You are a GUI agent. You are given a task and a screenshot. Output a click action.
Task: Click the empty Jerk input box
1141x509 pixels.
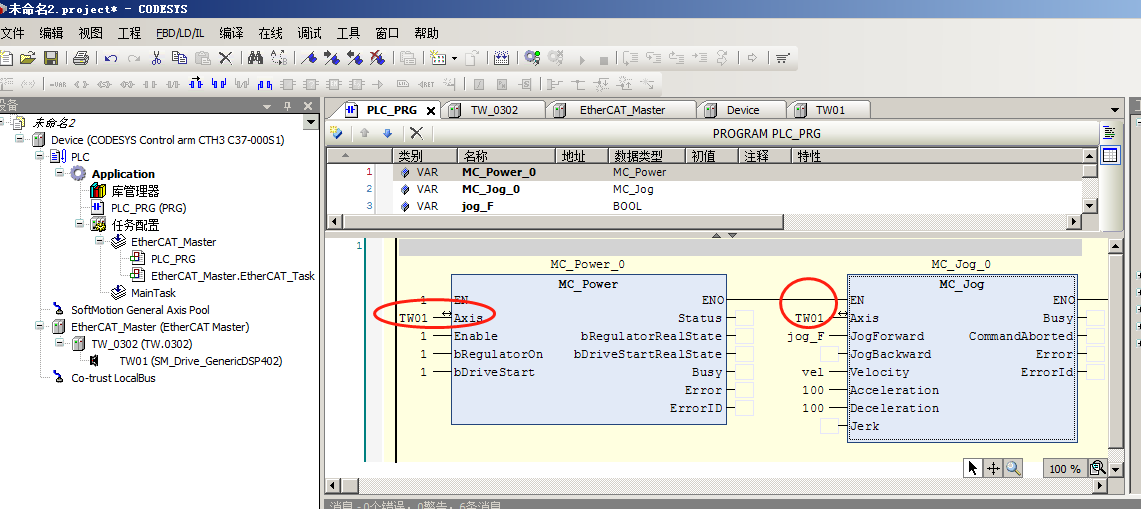point(830,427)
